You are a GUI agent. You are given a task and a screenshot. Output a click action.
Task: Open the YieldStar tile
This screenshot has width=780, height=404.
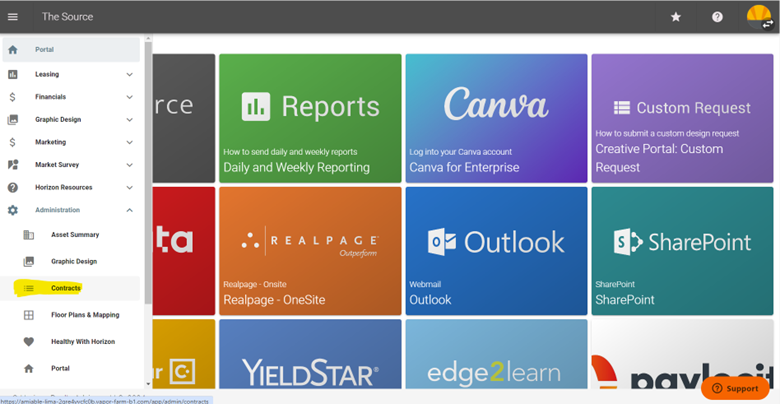pos(310,354)
